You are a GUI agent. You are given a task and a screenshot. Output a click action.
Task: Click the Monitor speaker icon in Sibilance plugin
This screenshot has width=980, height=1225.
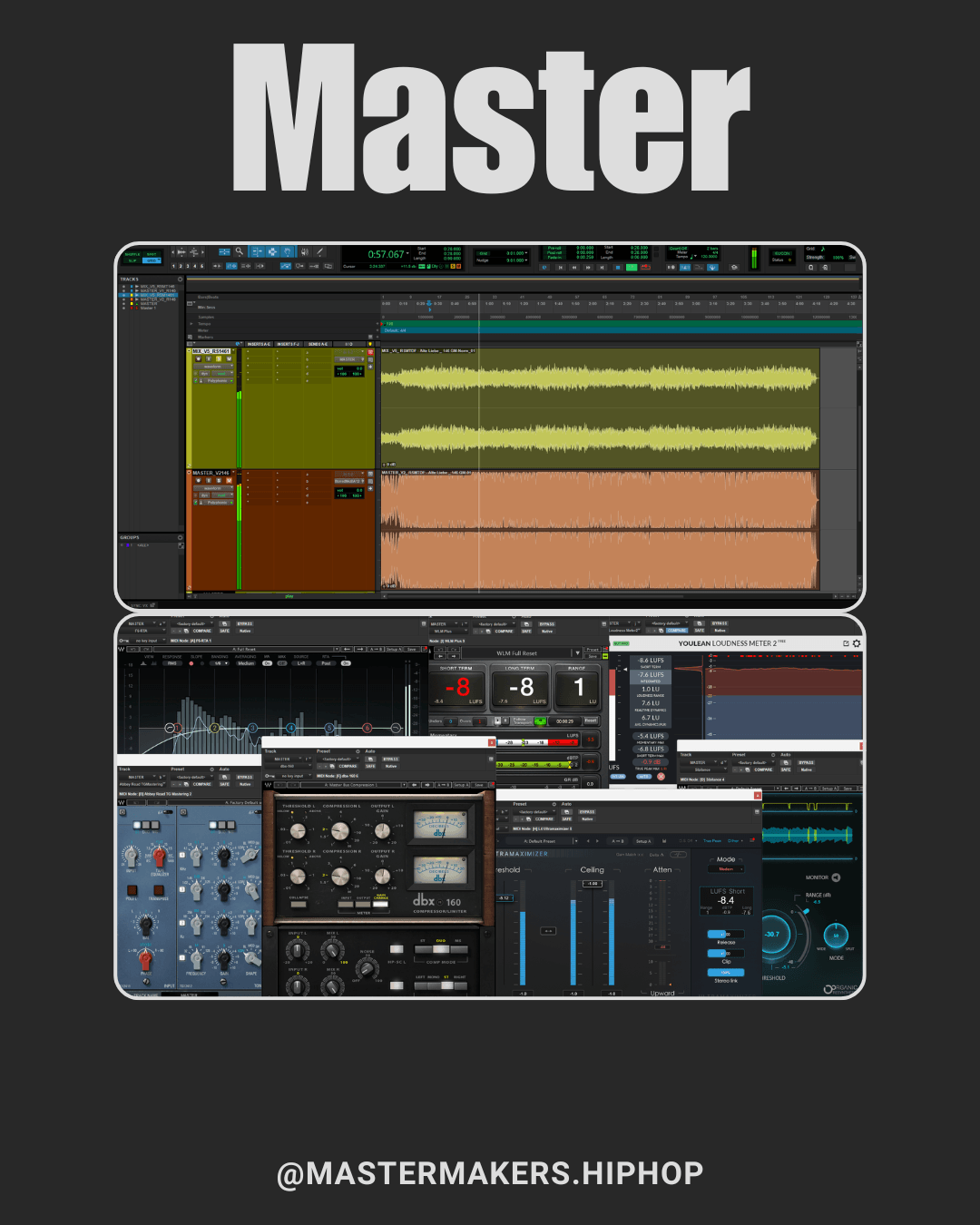pyautogui.click(x=836, y=877)
